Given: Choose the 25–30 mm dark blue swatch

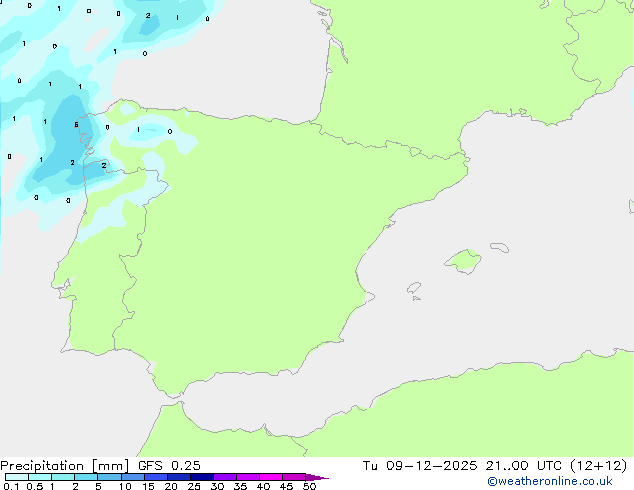Looking at the screenshot, I should coord(202,477).
